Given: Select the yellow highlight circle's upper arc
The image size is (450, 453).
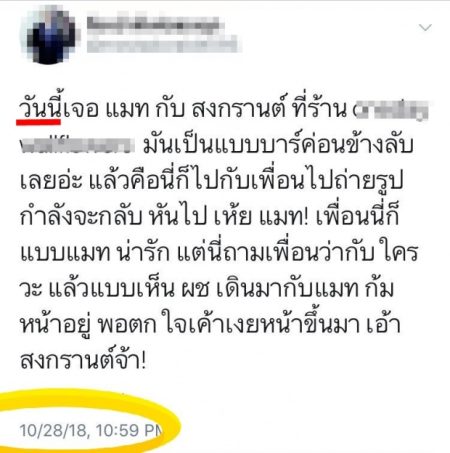Looking at the screenshot, I should pos(90,397).
